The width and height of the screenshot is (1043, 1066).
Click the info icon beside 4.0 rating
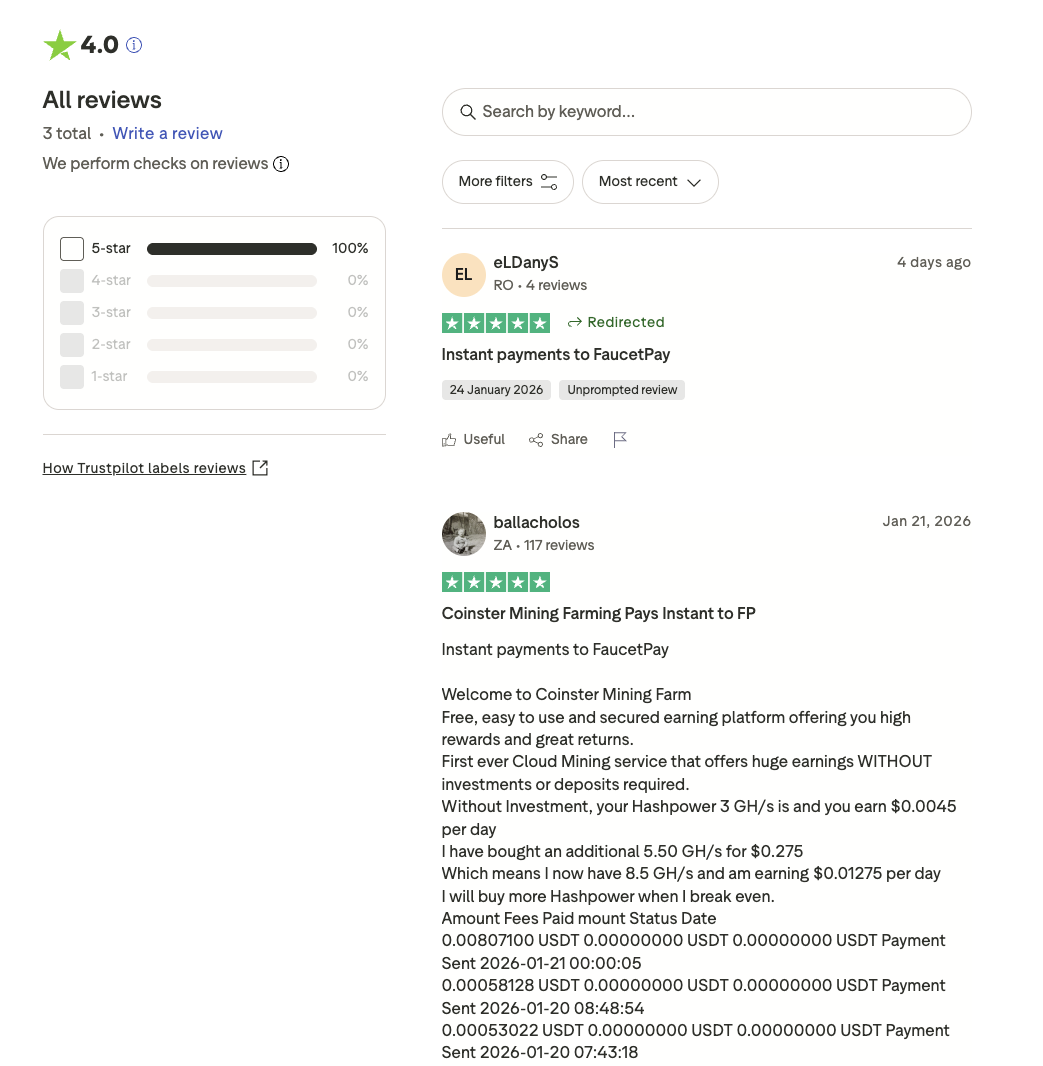[x=134, y=45]
